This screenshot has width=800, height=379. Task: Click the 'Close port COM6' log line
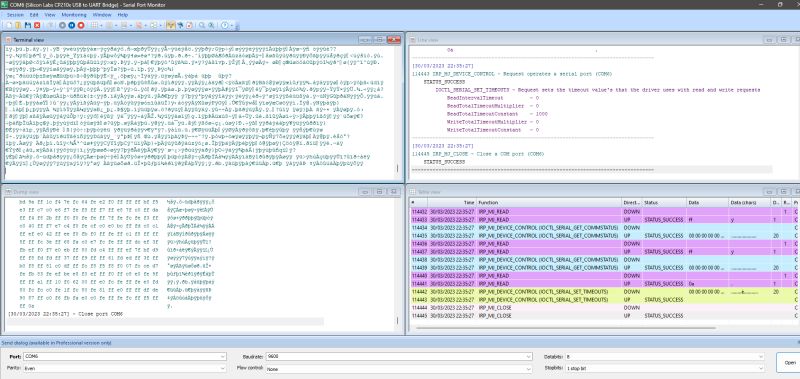(65, 314)
